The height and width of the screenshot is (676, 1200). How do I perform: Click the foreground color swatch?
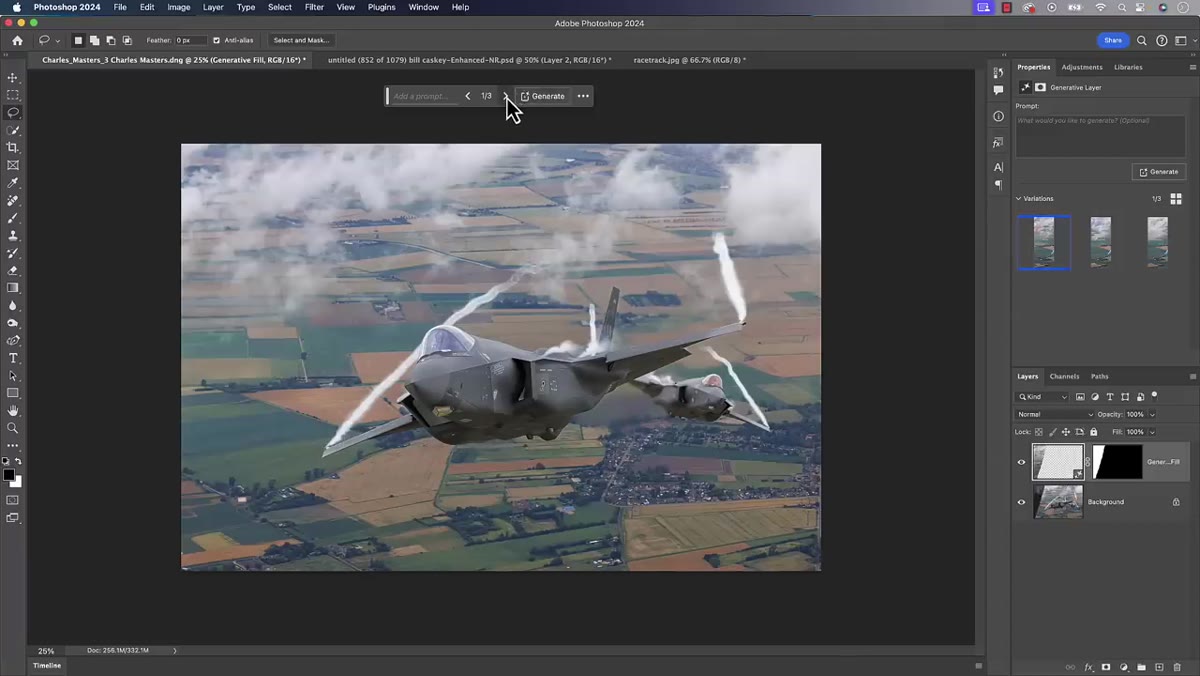[9, 475]
